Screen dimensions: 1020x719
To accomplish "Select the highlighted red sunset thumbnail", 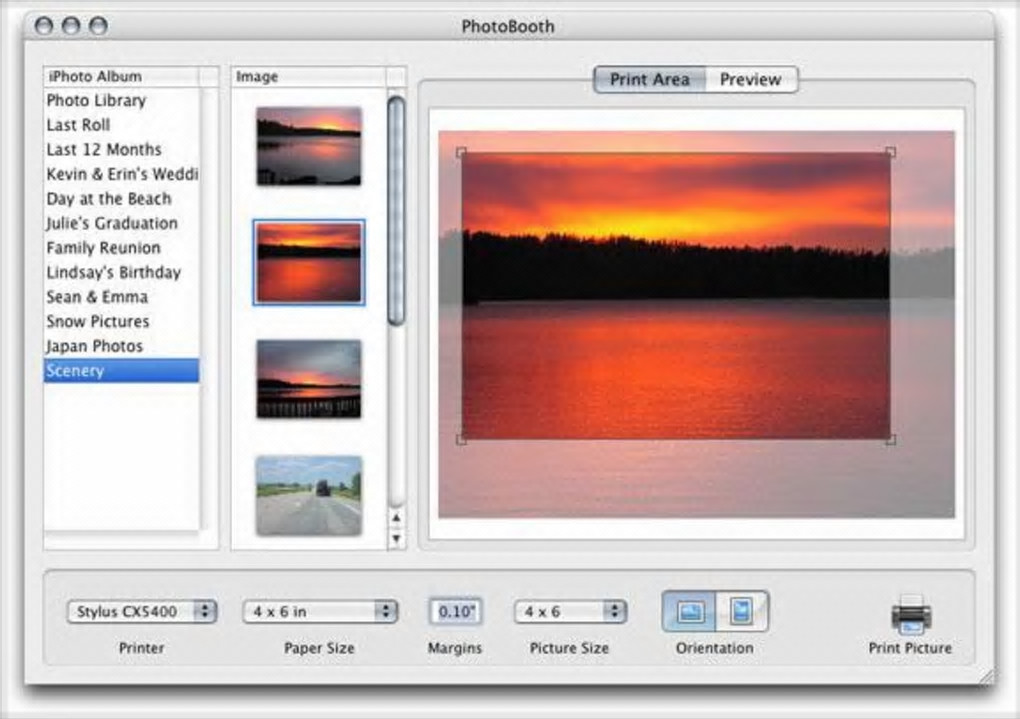I will point(309,262).
